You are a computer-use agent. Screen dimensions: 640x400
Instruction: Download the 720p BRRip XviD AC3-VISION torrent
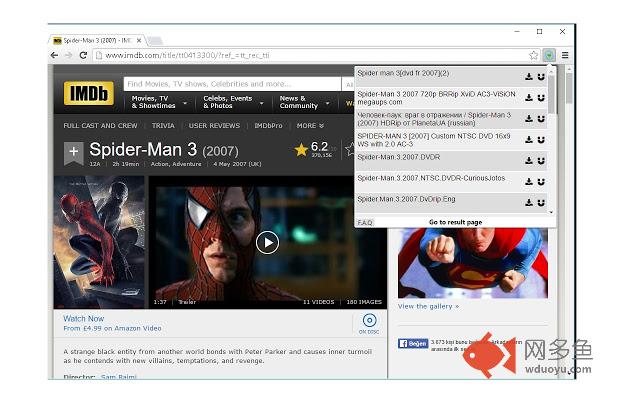(529, 98)
